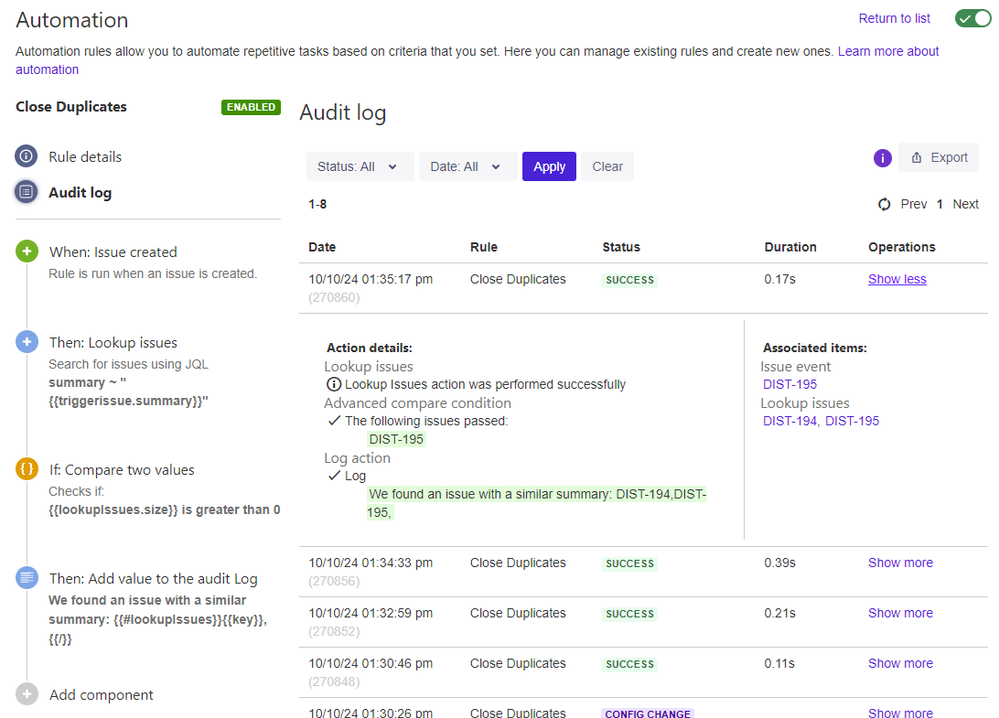Click the Date column header
This screenshot has height=718, width=999.
(322, 247)
